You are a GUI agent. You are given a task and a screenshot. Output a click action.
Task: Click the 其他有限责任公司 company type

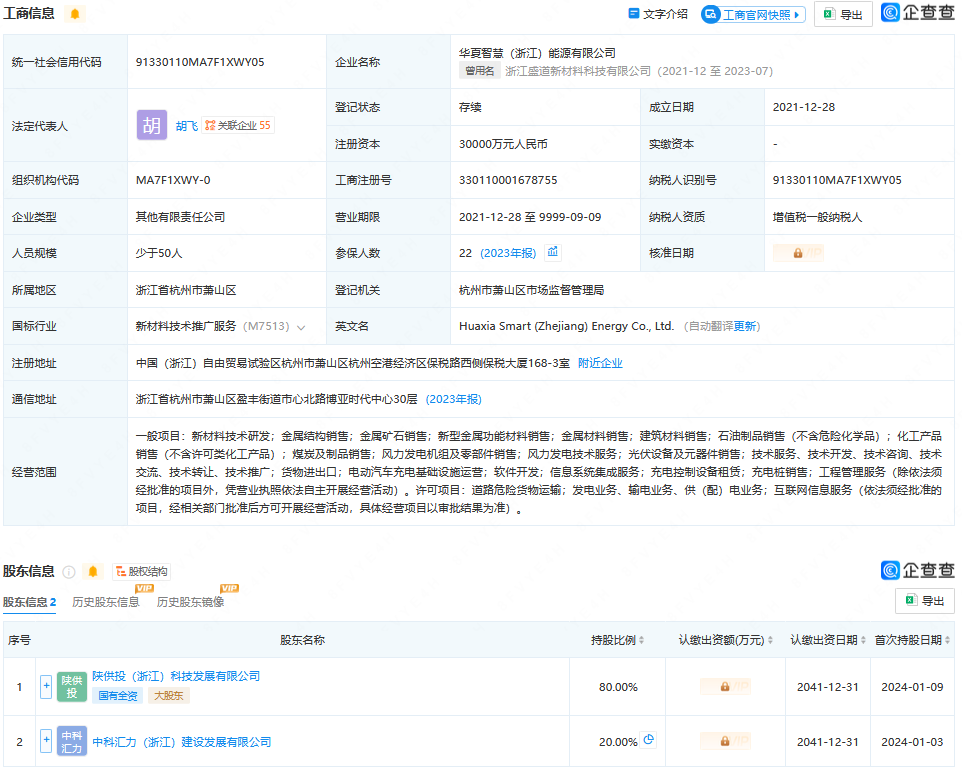coord(180,217)
